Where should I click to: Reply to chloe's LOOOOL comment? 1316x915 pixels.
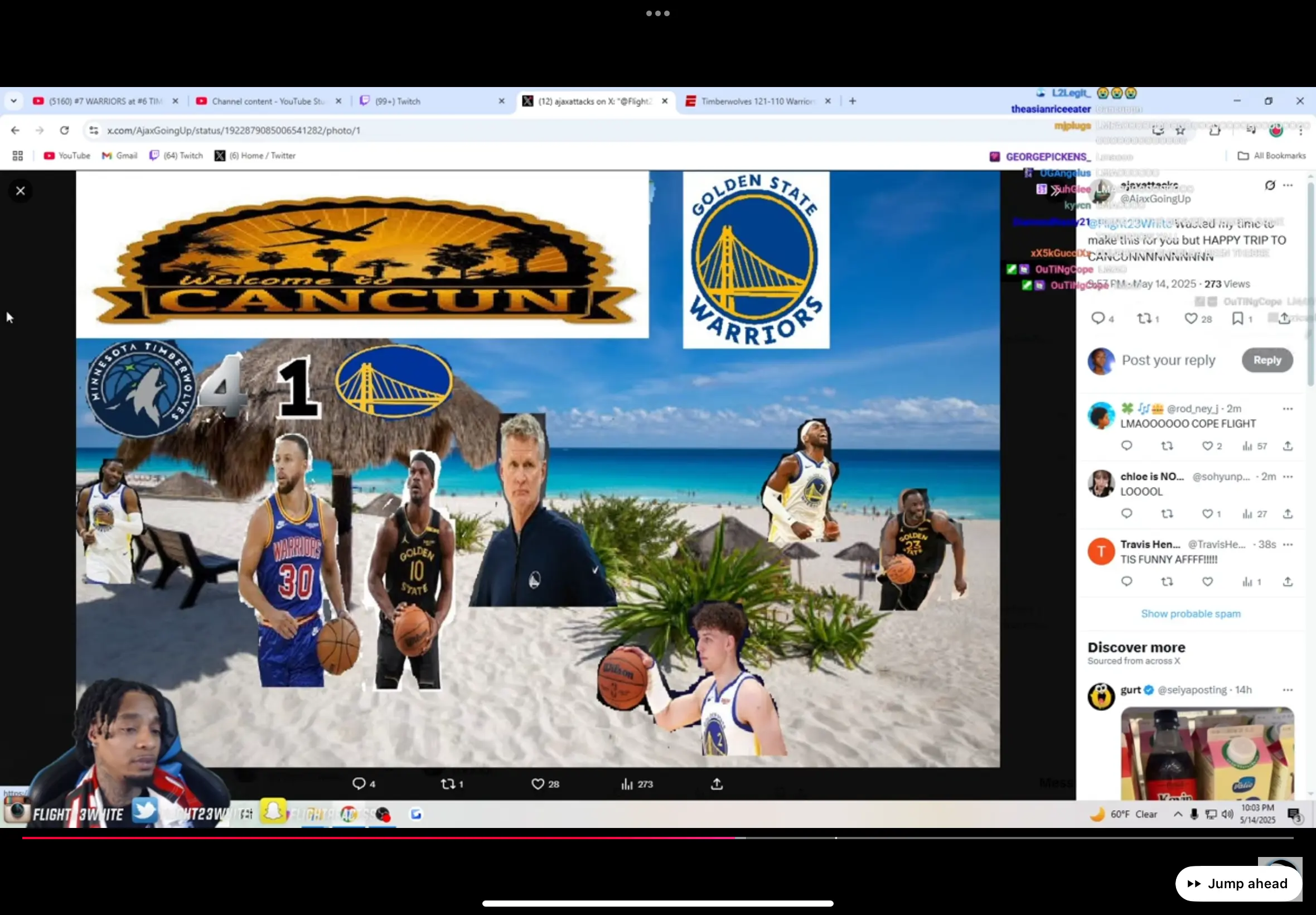[x=1126, y=514]
